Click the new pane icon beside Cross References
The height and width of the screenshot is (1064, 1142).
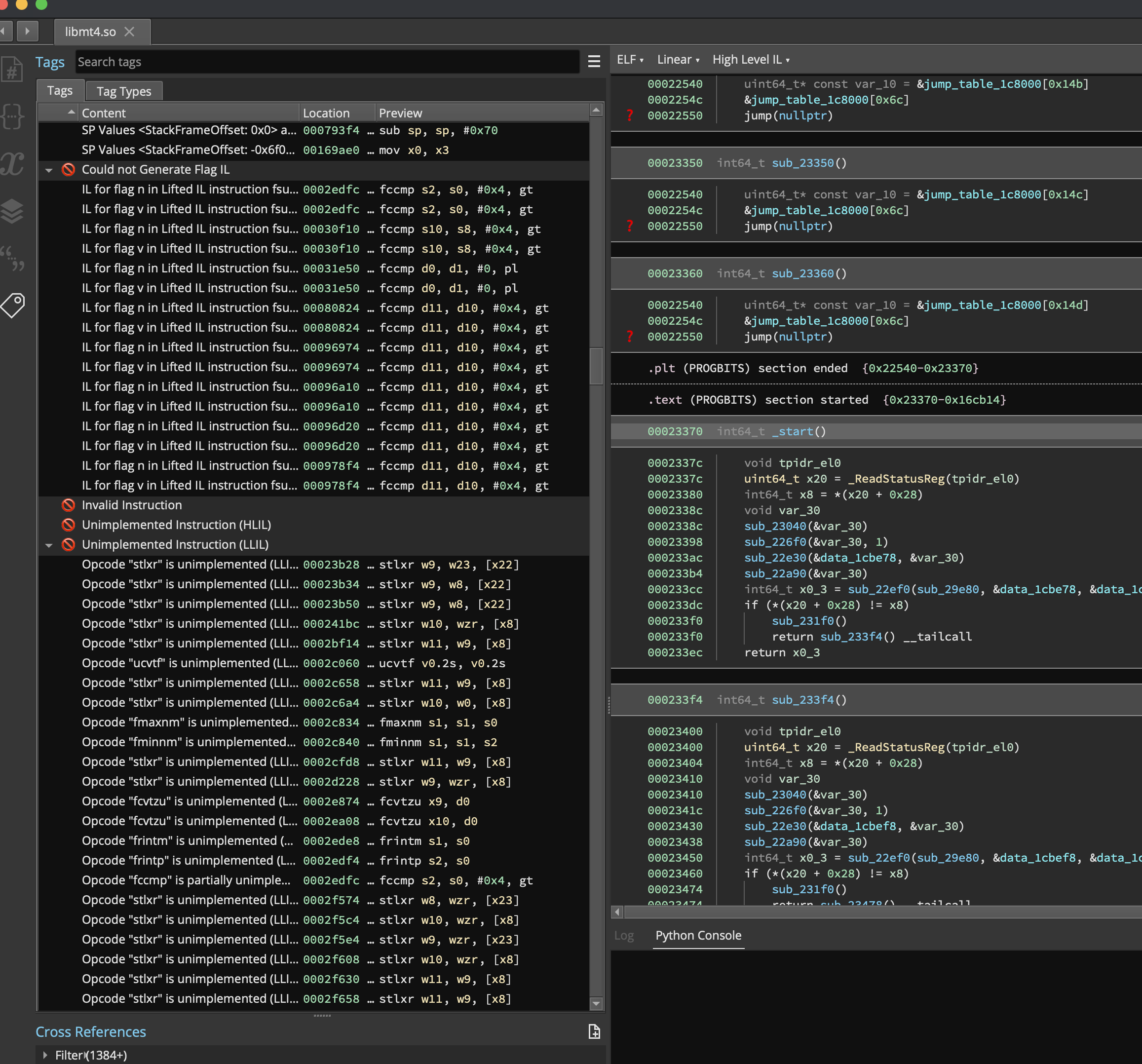coord(595,1031)
